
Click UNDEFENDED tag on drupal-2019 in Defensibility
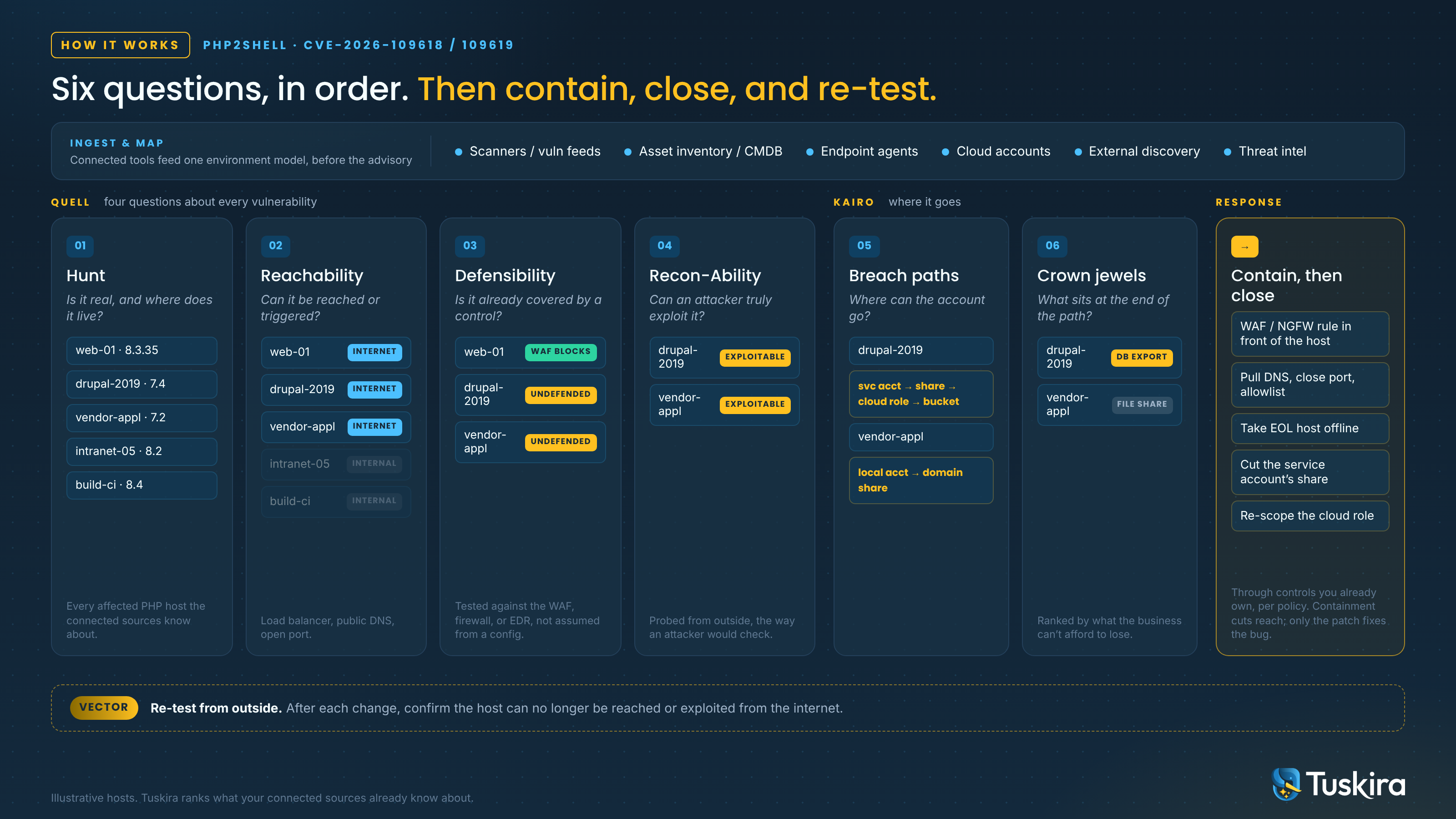(x=560, y=394)
